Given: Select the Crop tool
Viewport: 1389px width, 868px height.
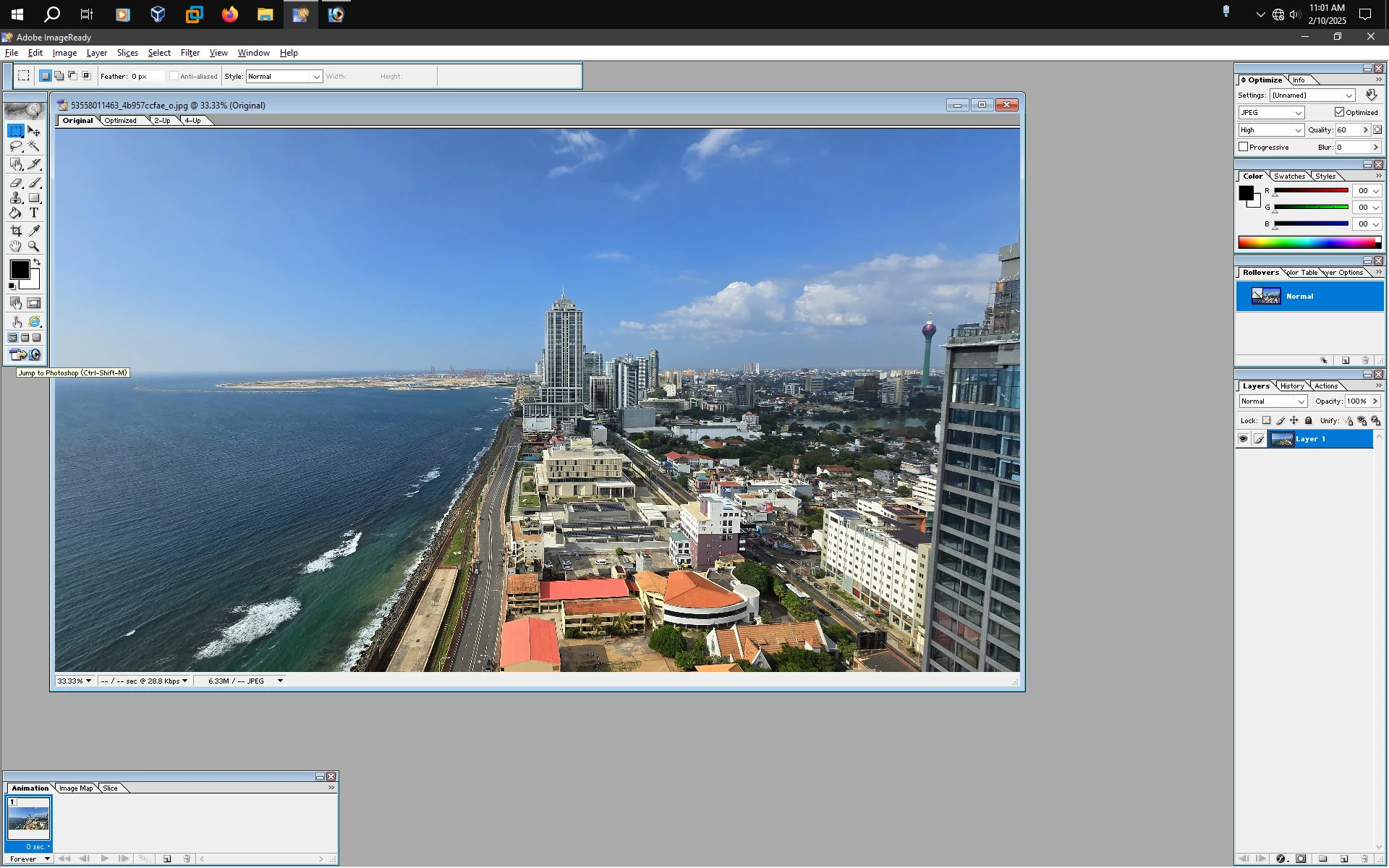Looking at the screenshot, I should 16,231.
